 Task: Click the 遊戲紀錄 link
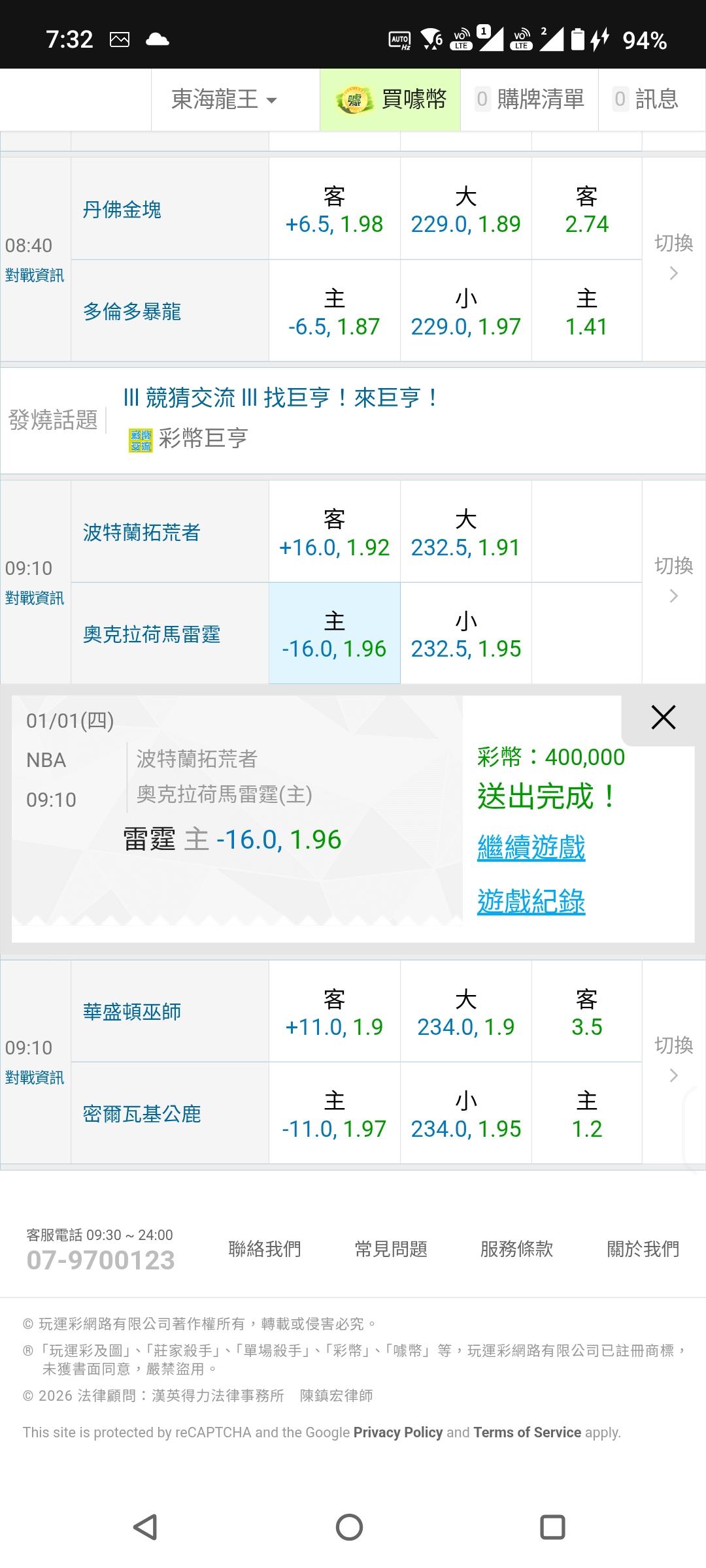(531, 902)
